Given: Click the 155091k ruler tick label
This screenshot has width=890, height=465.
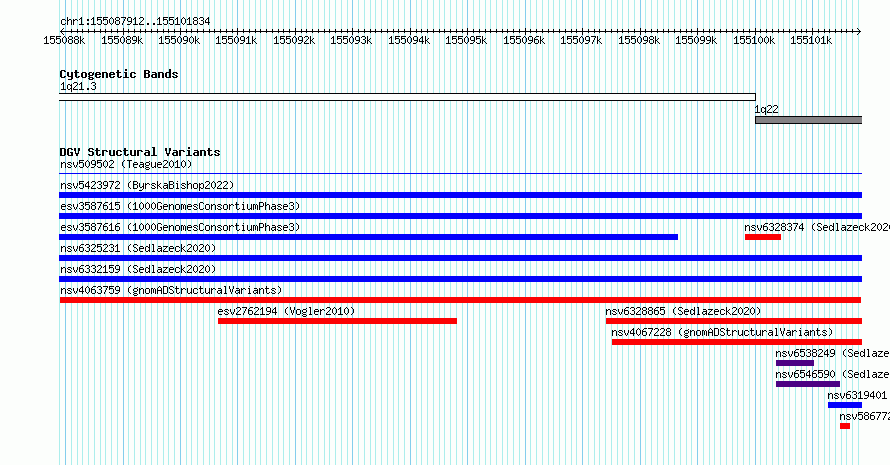Looking at the screenshot, I should [x=236, y=40].
